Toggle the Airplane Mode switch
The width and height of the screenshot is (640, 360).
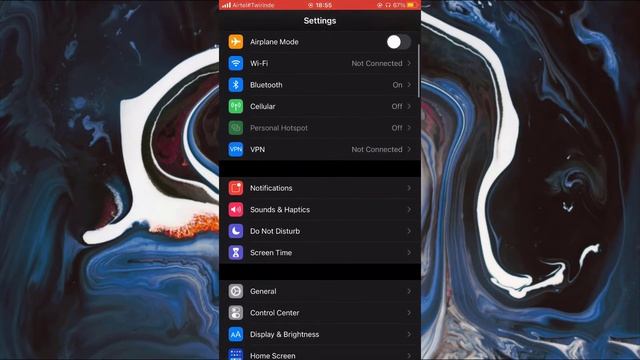coord(398,42)
